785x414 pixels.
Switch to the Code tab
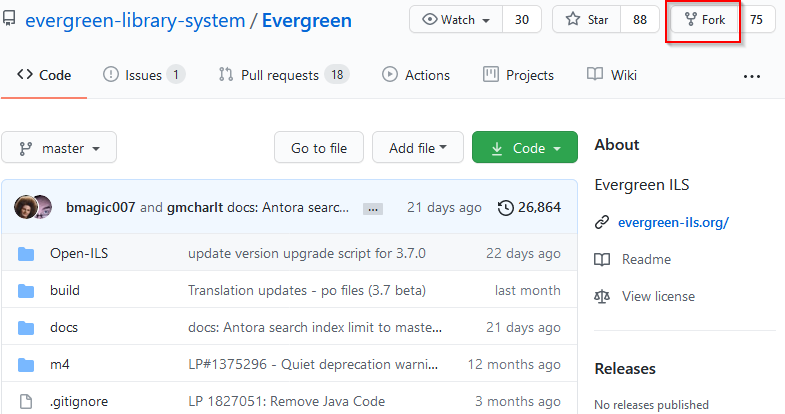click(44, 75)
